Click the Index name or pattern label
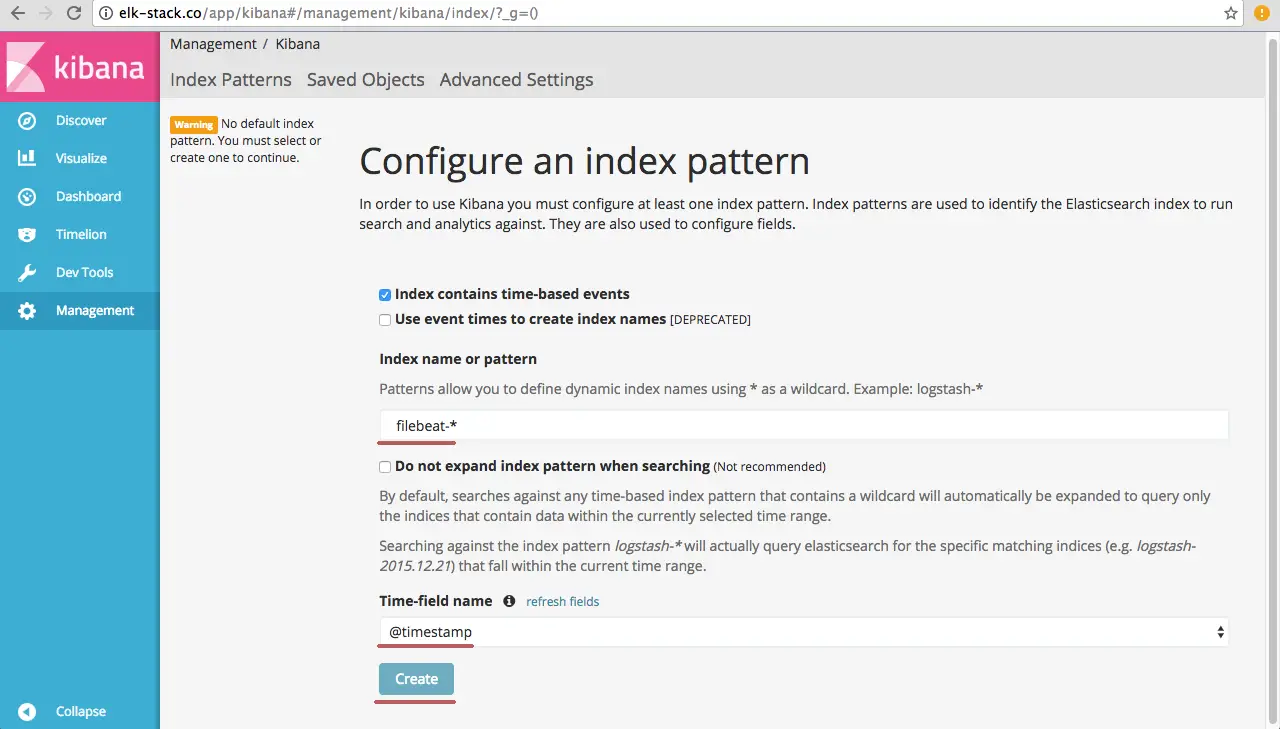1280x729 pixels. (x=458, y=359)
